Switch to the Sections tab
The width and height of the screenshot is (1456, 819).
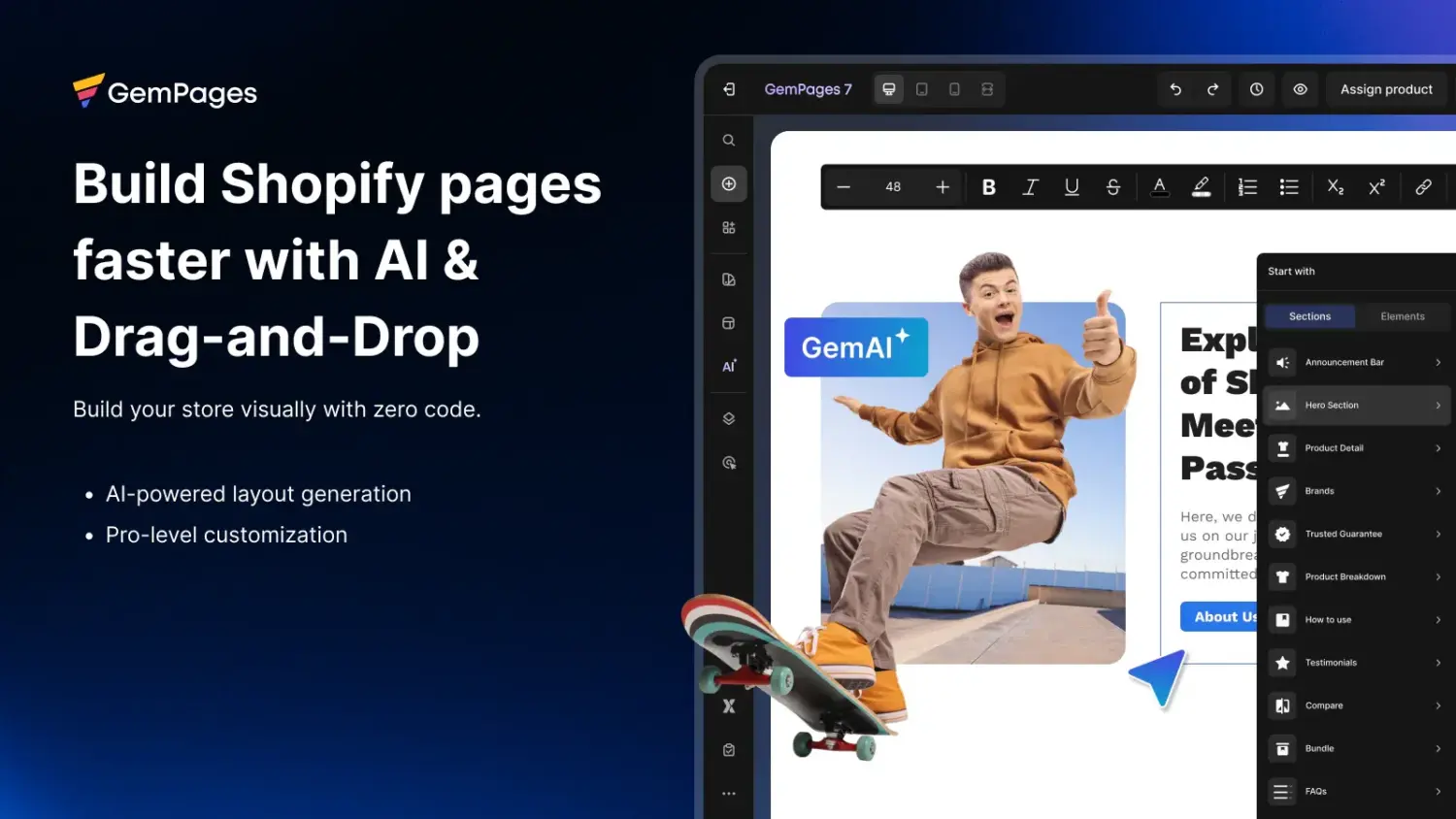(1309, 316)
